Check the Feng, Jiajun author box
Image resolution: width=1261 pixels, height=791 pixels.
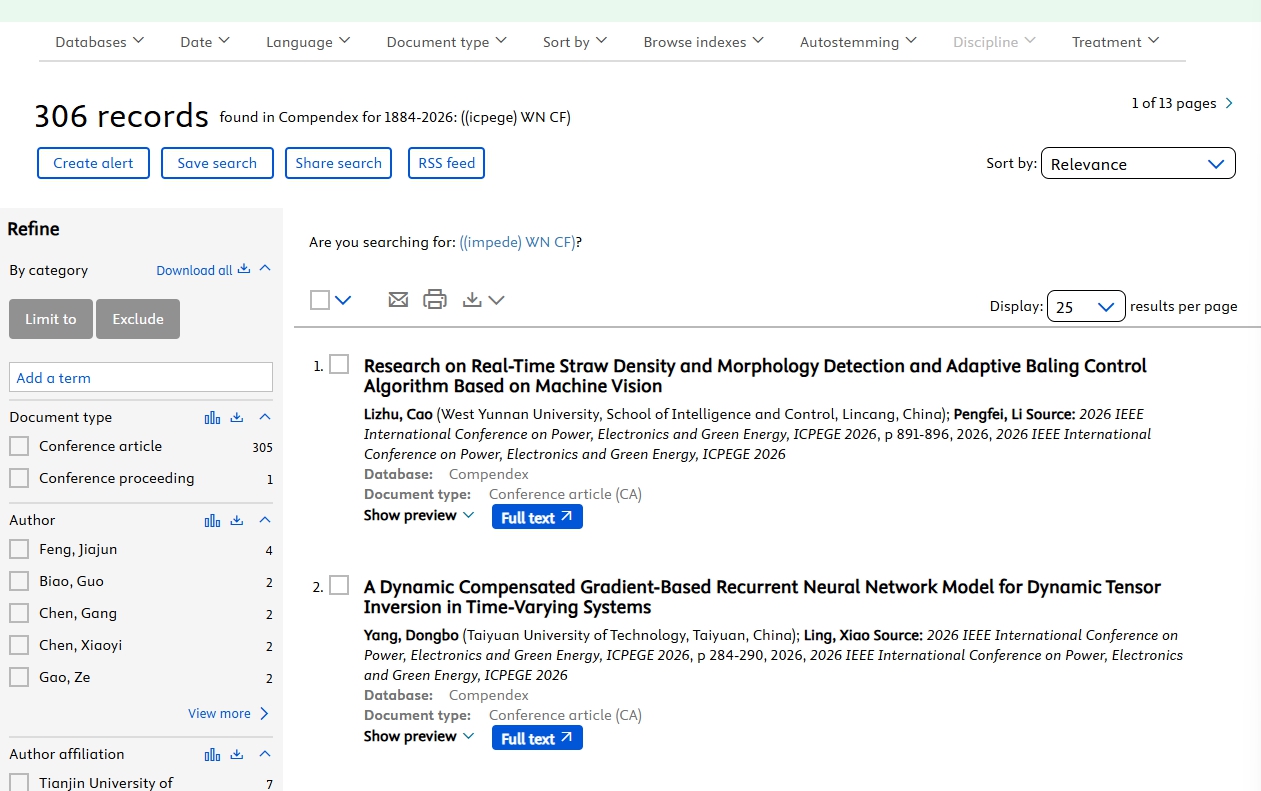coord(19,549)
